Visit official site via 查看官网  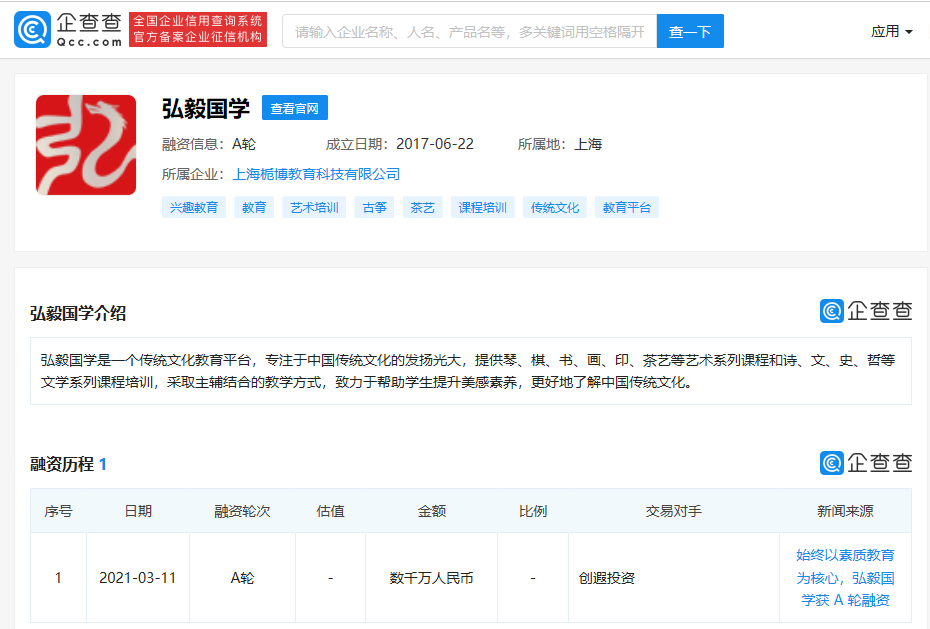[295, 108]
